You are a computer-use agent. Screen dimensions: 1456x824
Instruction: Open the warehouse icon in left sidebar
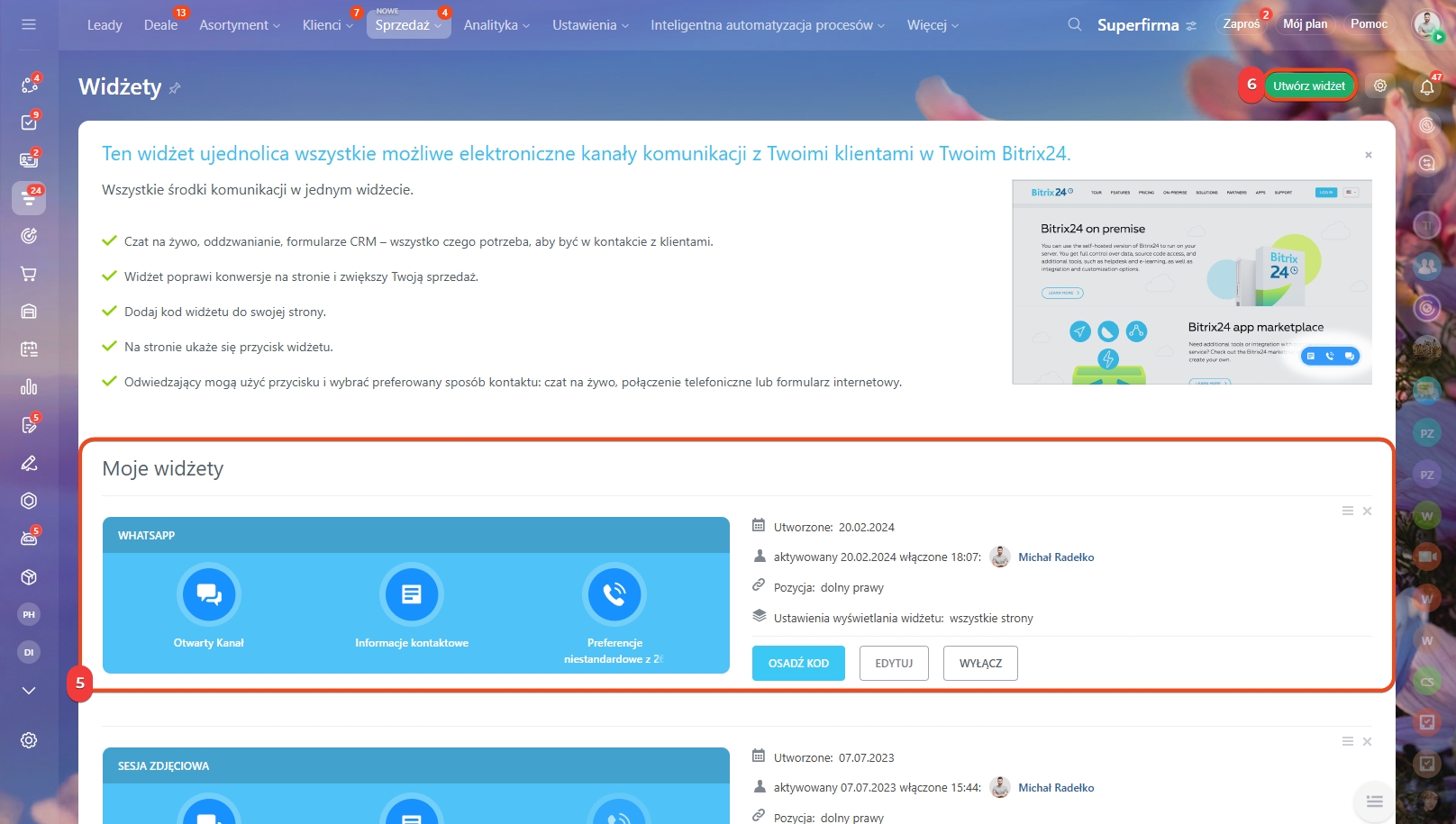coord(29,312)
